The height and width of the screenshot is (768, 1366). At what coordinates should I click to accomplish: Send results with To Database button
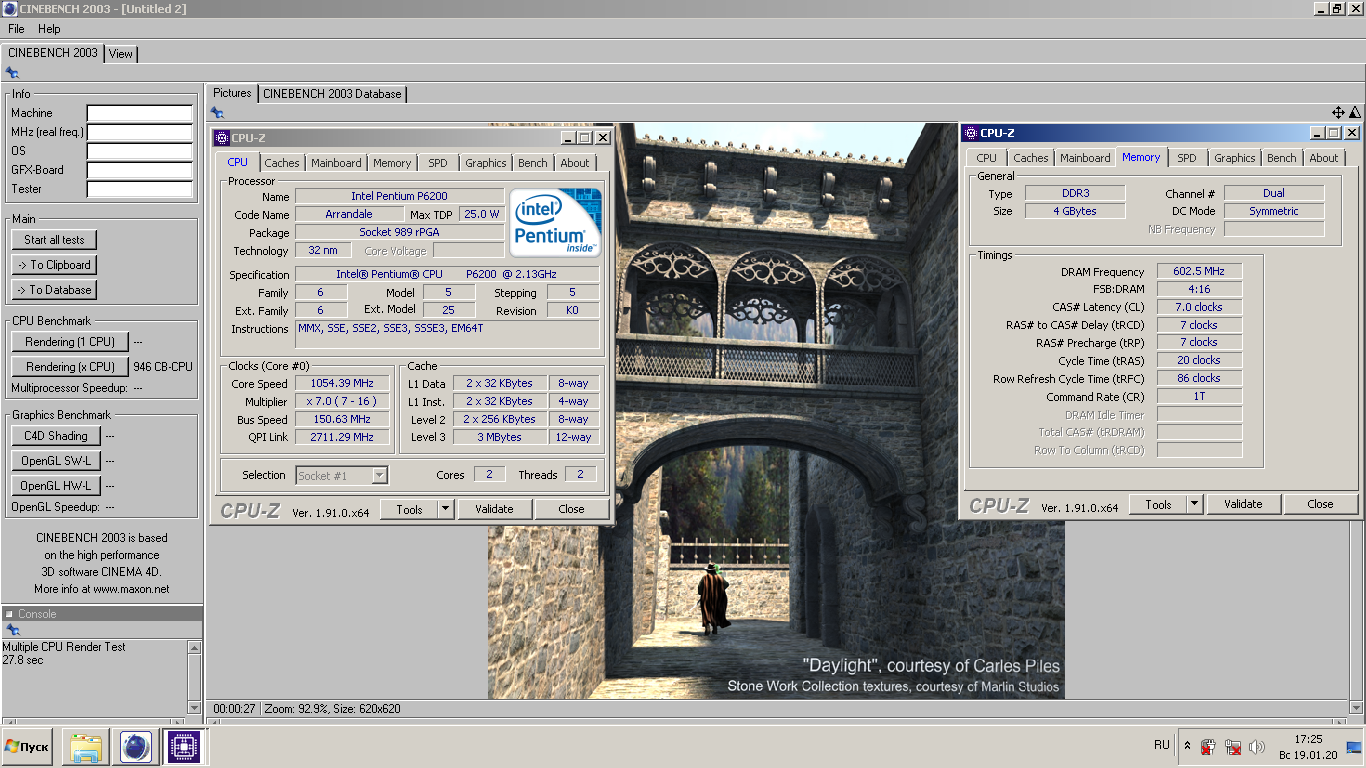pos(54,290)
